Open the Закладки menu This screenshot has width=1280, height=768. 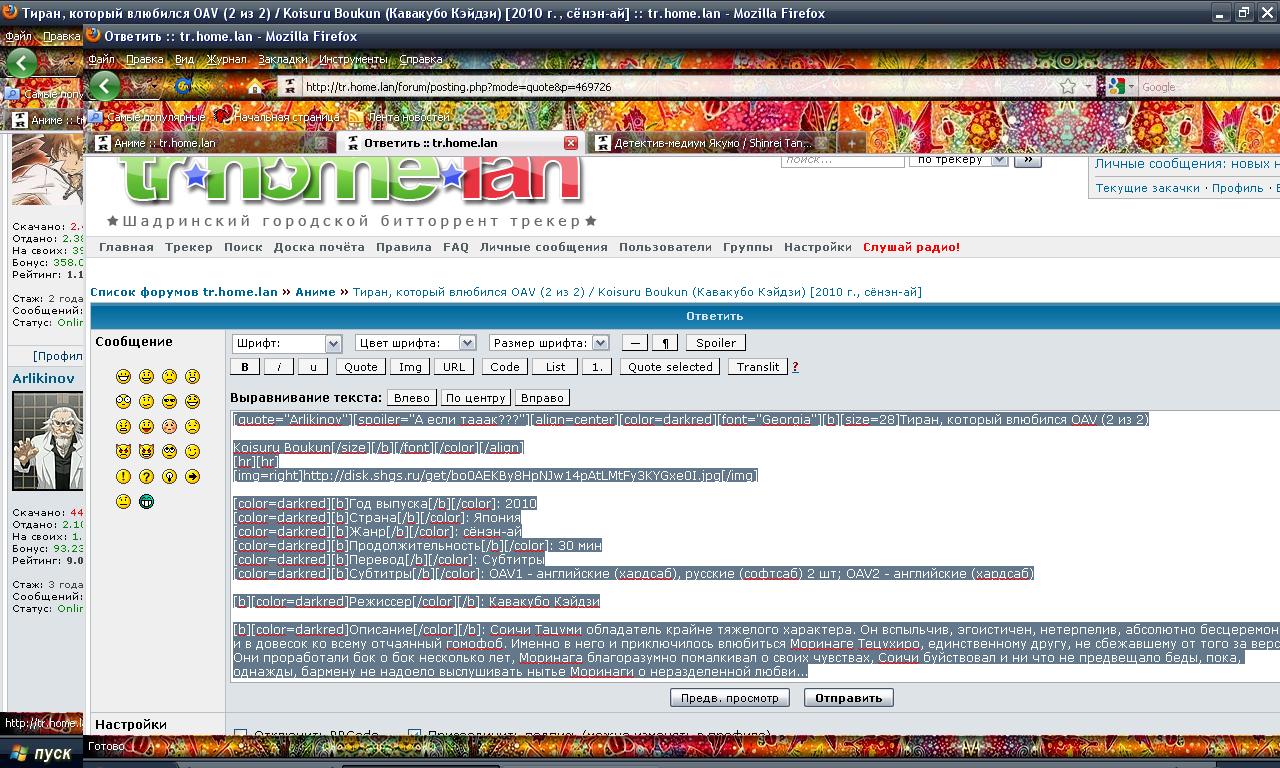click(x=283, y=59)
